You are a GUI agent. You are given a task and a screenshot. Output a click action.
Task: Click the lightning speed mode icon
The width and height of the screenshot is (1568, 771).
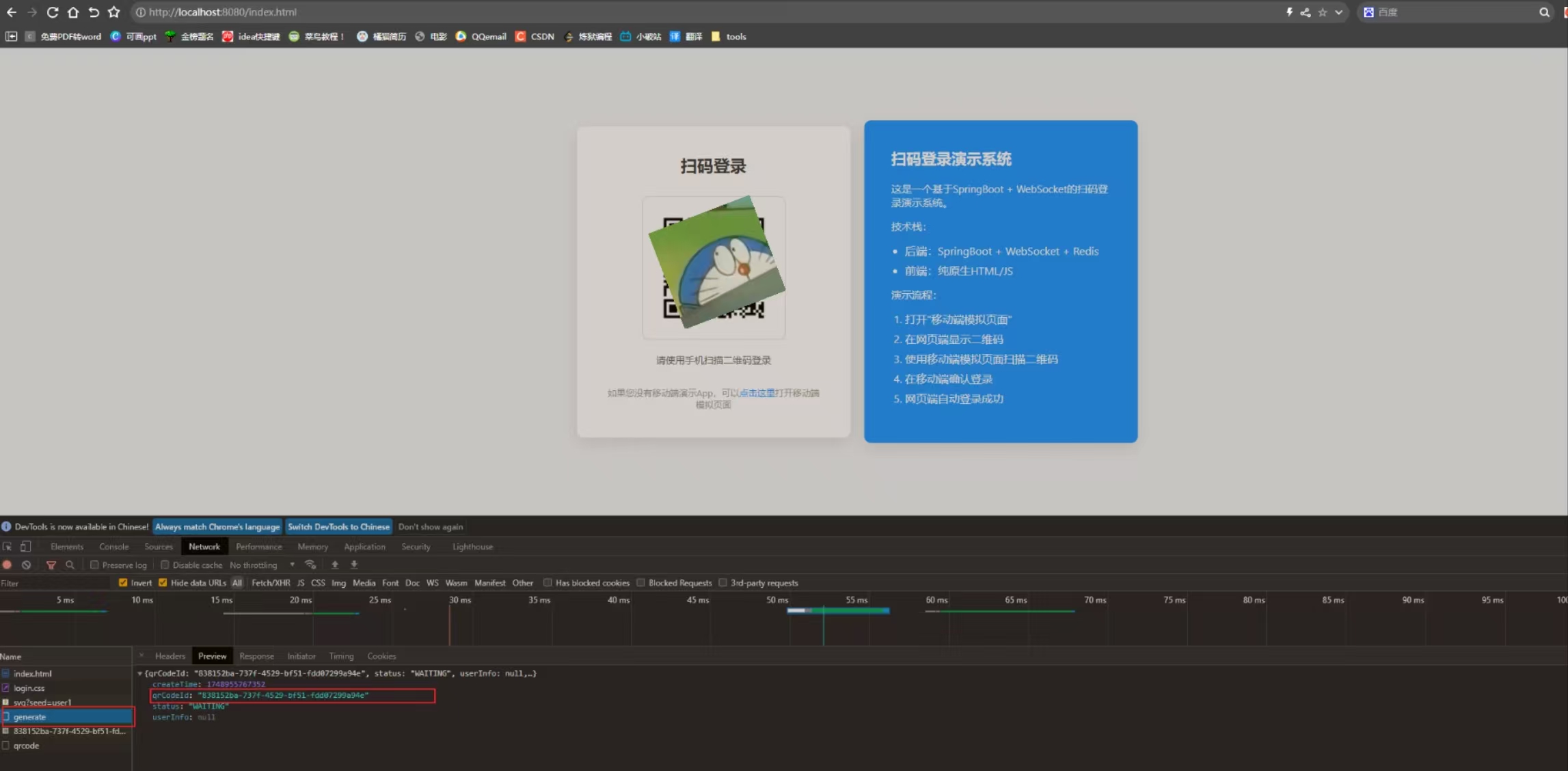tap(1289, 12)
